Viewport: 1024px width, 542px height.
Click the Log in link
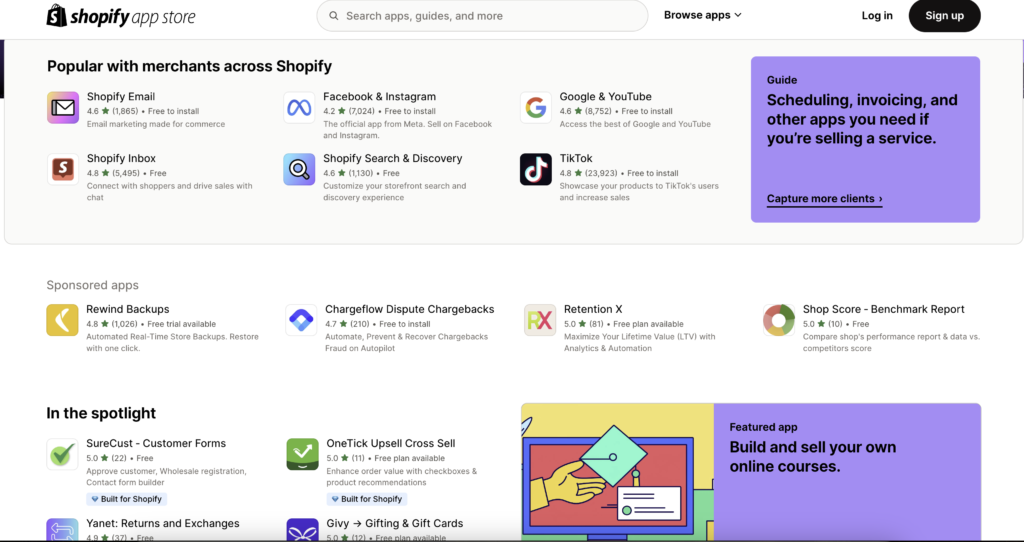[877, 16]
